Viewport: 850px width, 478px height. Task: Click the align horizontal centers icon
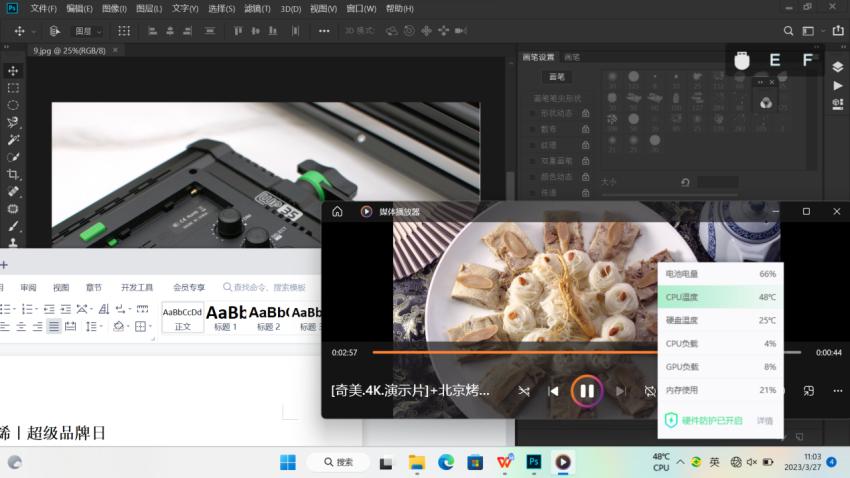(170, 31)
